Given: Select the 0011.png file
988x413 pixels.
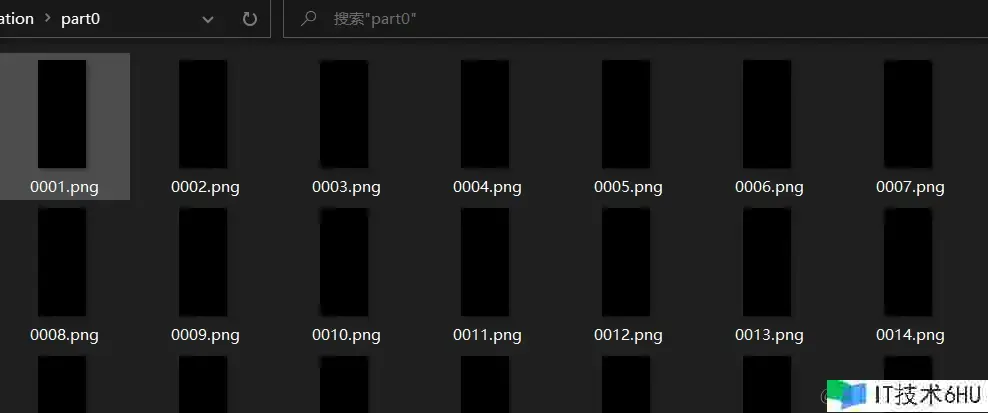Looking at the screenshot, I should click(487, 274).
